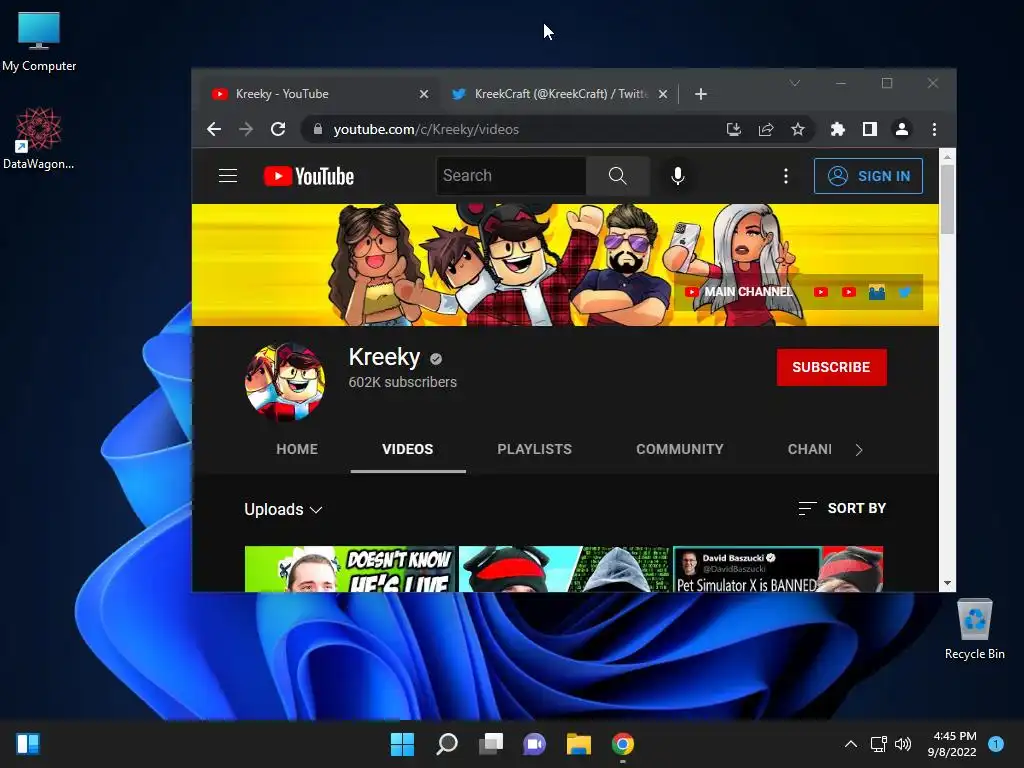Click the address bar URL youtube.com/c/Kreeky/videos
This screenshot has height=768, width=1024.
coord(426,129)
